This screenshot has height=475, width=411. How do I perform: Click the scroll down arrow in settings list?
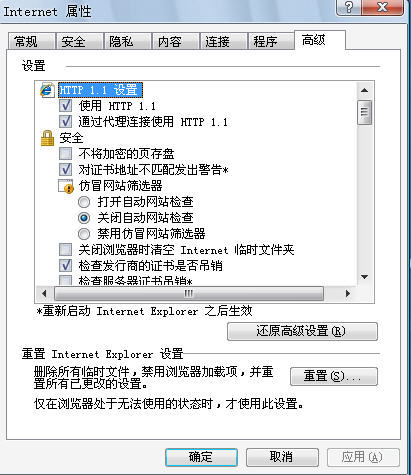click(x=364, y=277)
